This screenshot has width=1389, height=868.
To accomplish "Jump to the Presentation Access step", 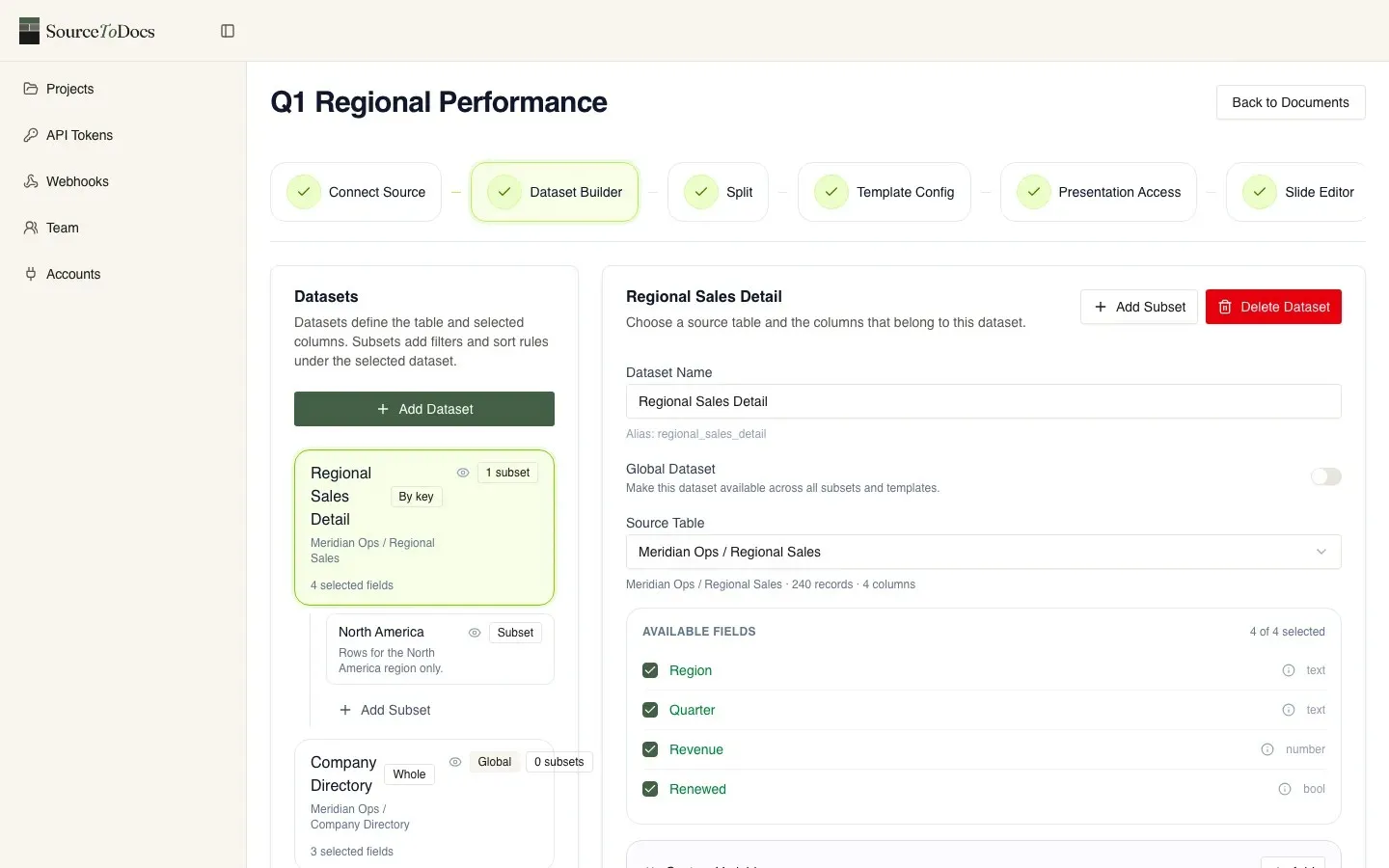I will pos(1099,192).
